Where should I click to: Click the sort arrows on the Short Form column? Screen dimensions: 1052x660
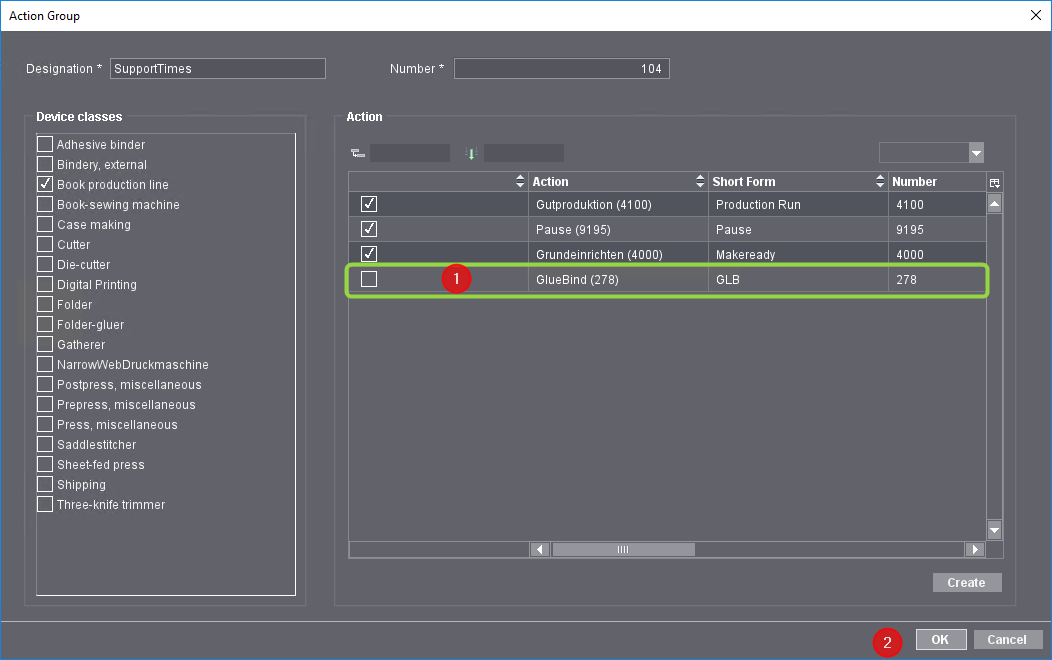879,181
